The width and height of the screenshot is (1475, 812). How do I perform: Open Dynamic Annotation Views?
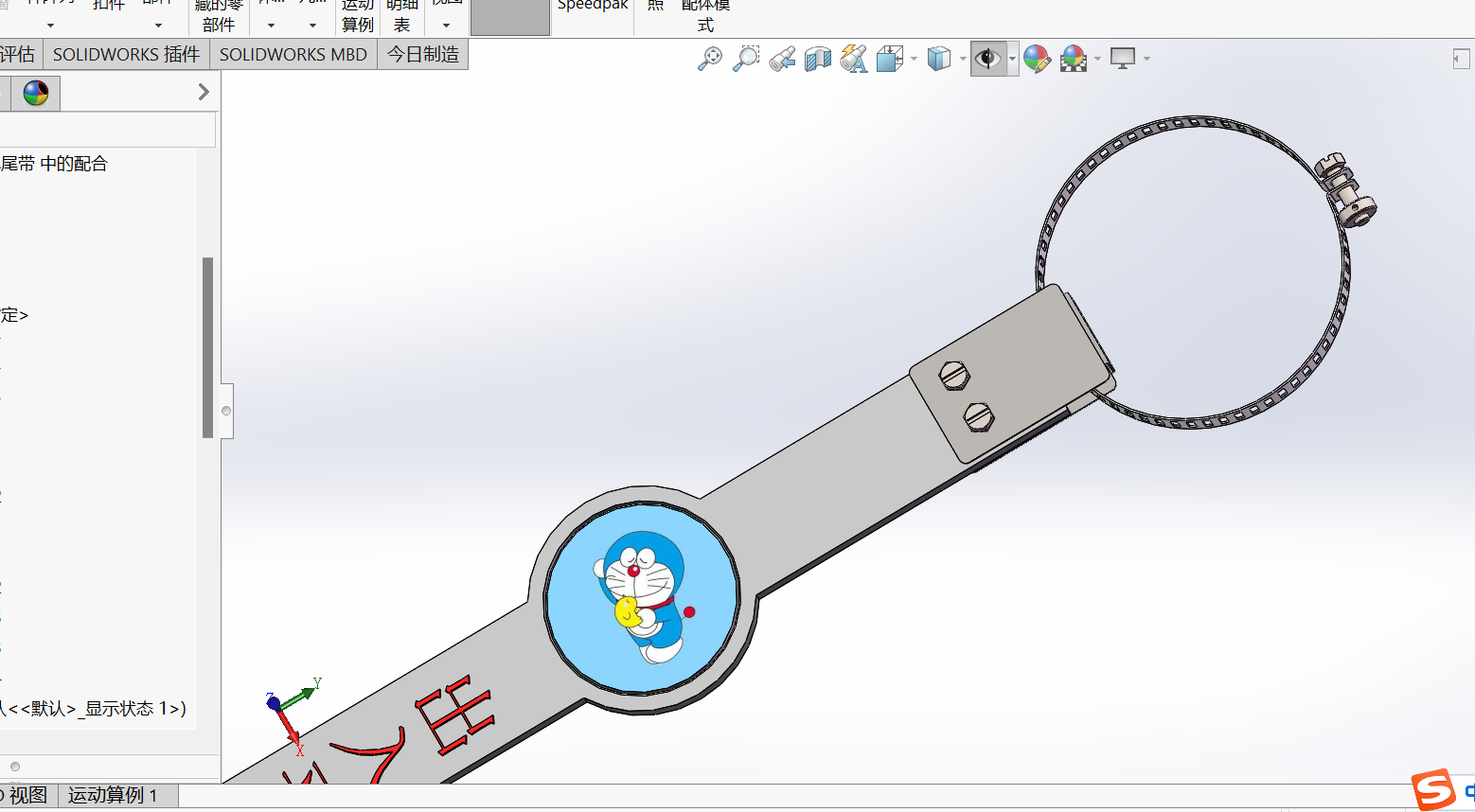pyautogui.click(x=854, y=59)
